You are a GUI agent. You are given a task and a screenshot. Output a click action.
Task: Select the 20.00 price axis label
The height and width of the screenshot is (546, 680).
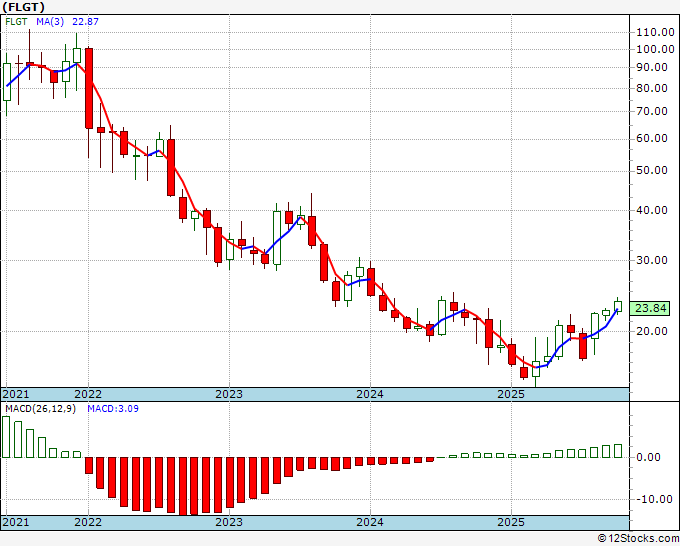click(x=651, y=331)
